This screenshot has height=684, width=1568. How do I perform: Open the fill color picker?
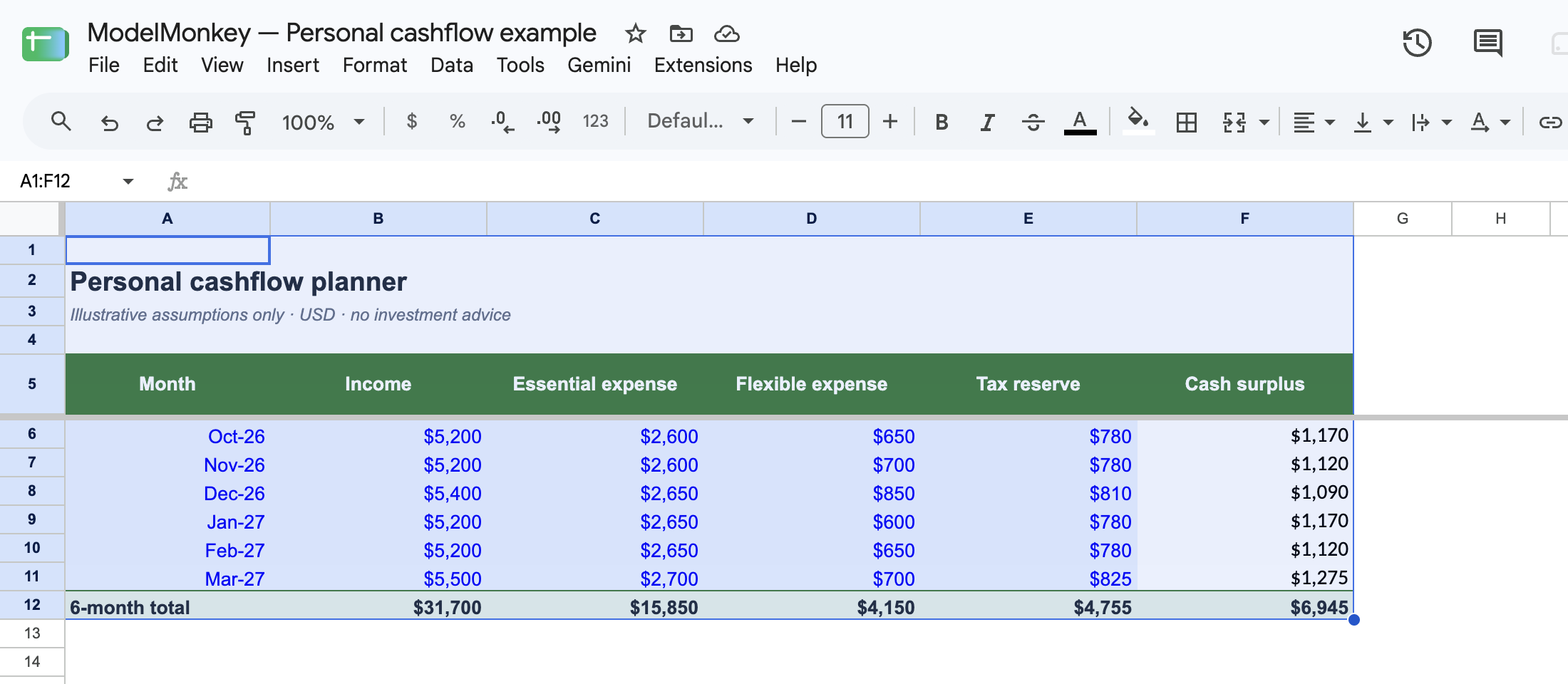click(x=1138, y=121)
